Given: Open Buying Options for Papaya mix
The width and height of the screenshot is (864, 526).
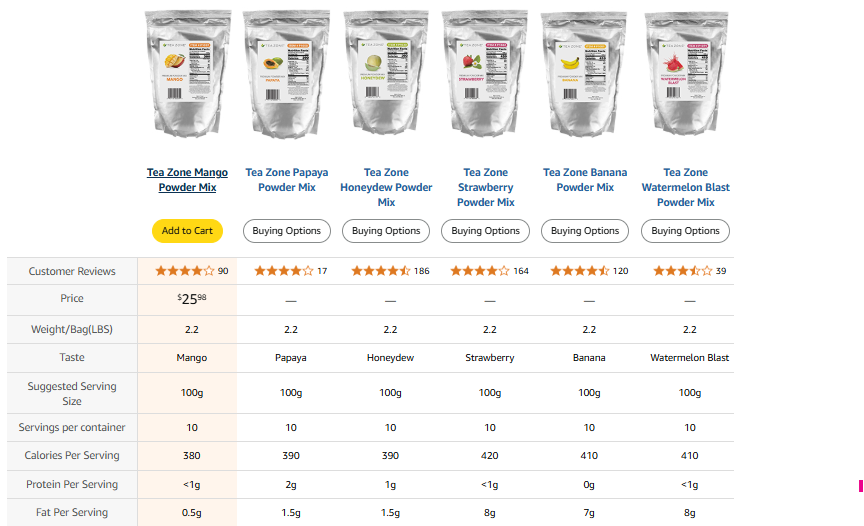Looking at the screenshot, I should tap(287, 231).
